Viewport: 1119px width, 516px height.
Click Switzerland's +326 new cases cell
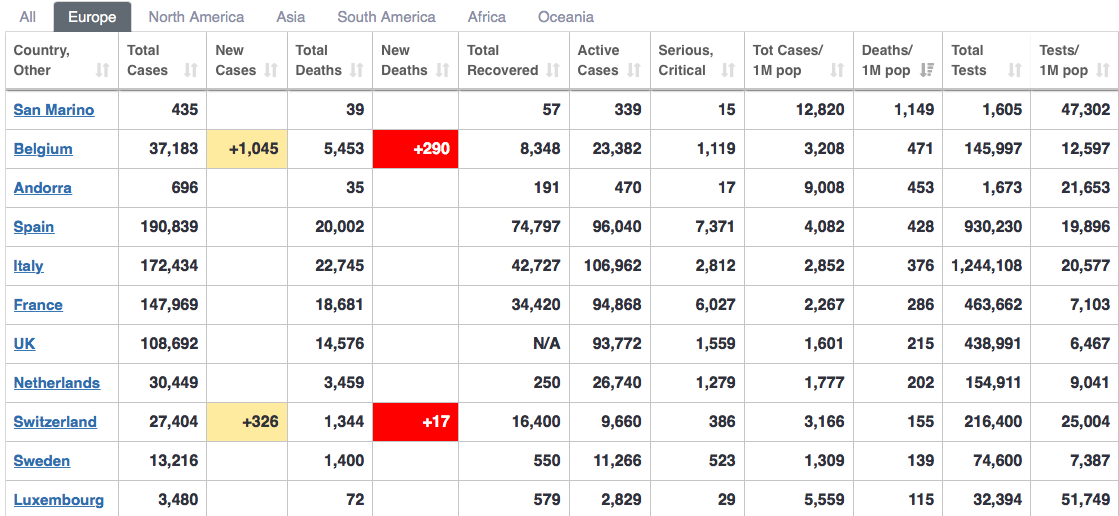[247, 422]
